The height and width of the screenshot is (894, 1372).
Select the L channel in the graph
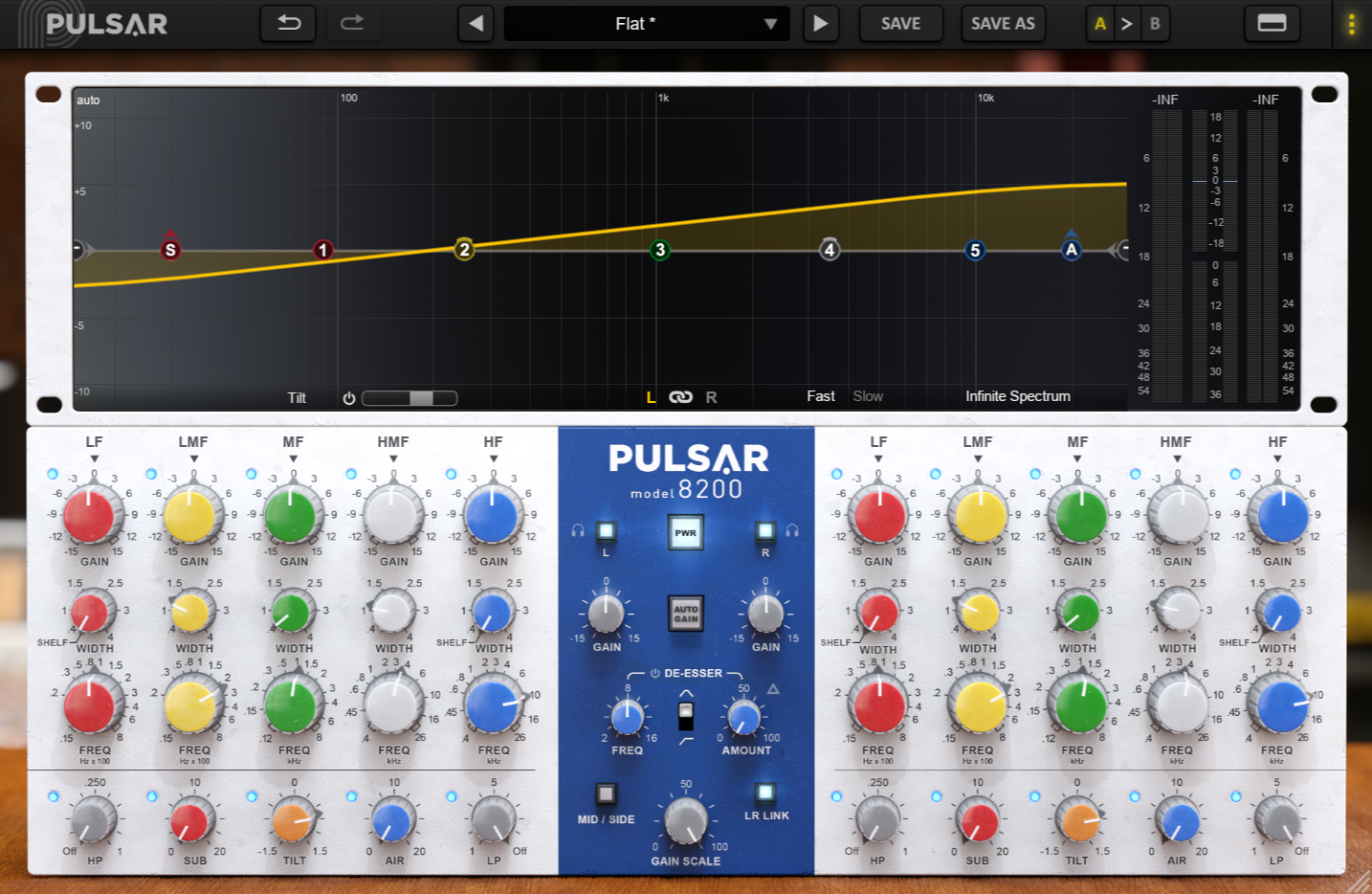click(x=651, y=397)
